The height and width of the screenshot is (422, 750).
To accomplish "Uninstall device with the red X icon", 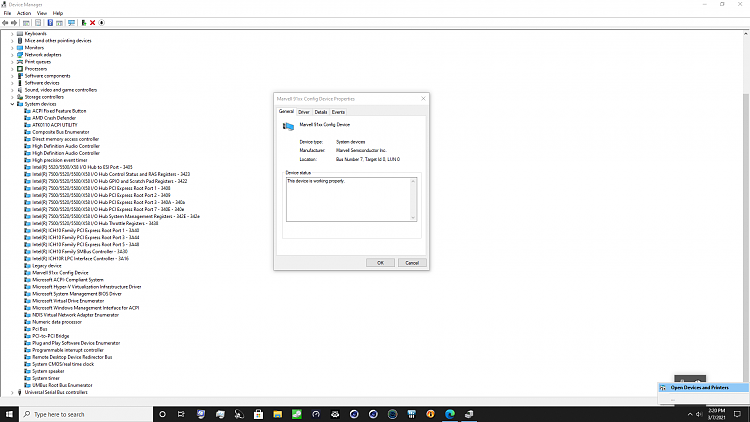I will click(x=92, y=22).
